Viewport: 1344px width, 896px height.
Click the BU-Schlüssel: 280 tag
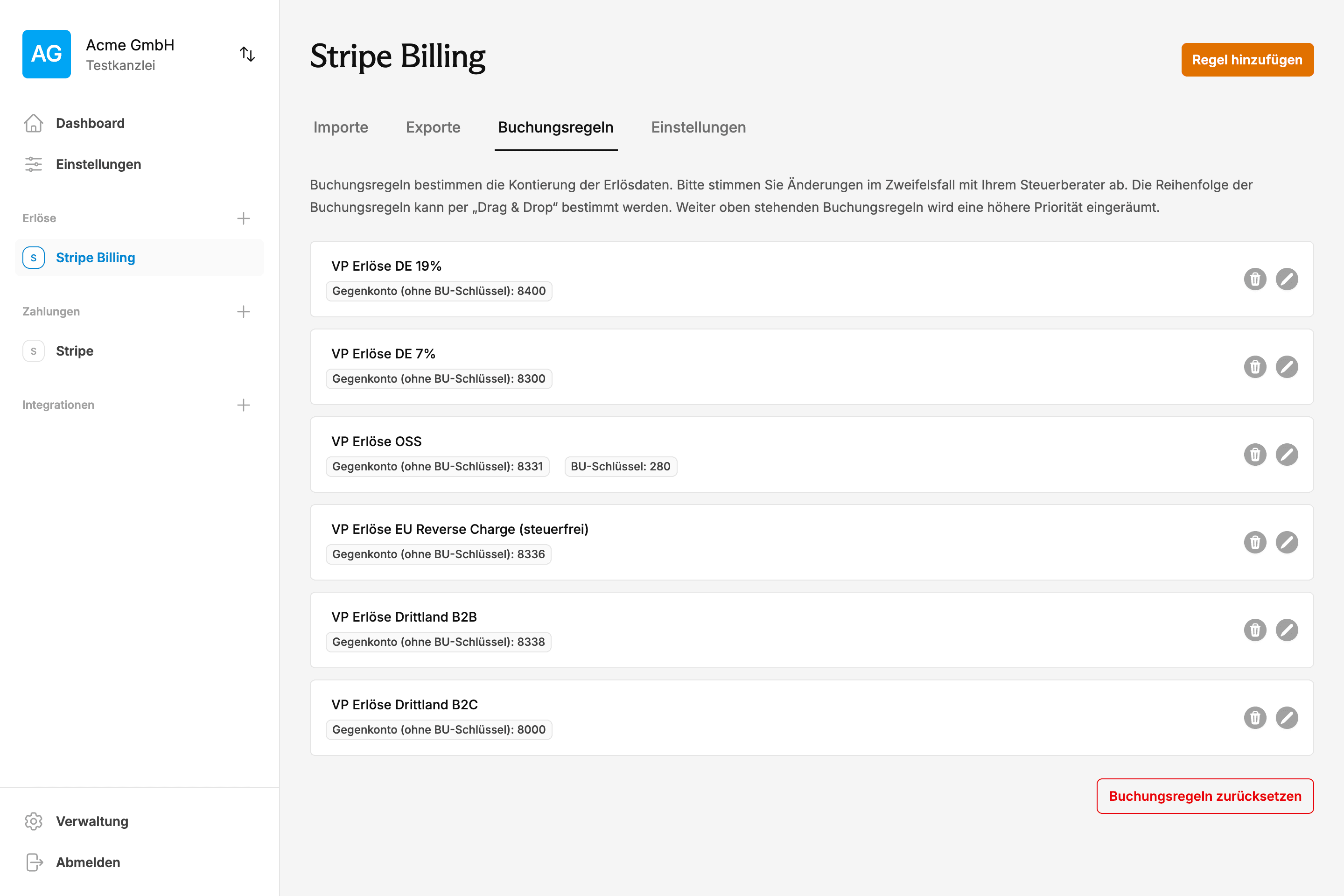[x=621, y=466]
